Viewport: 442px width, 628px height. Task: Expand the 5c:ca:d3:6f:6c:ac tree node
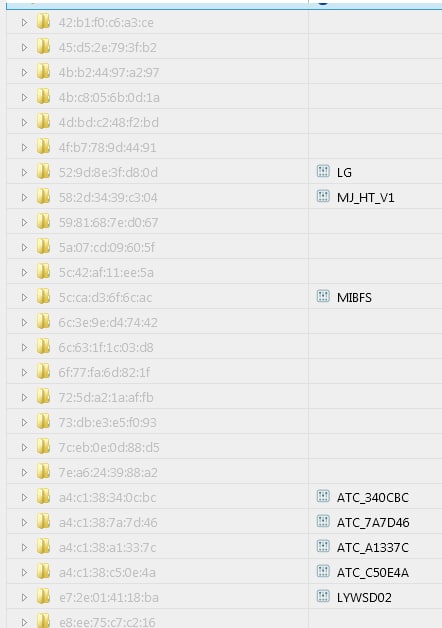coord(24,297)
